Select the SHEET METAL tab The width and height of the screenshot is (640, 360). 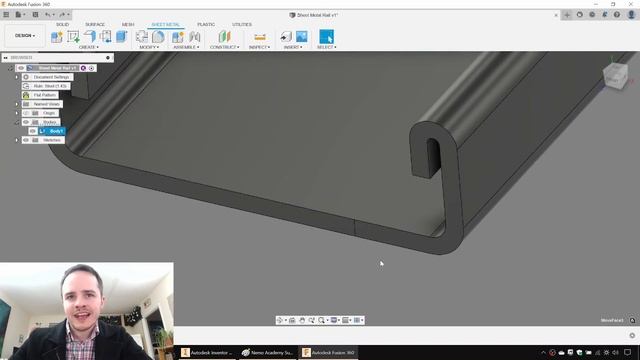point(165,24)
